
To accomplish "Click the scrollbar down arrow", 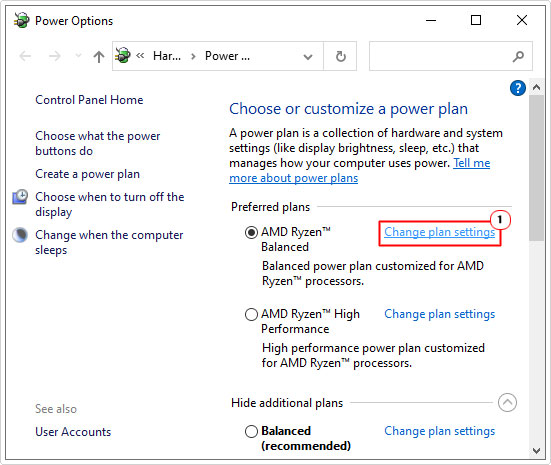I will (x=536, y=451).
